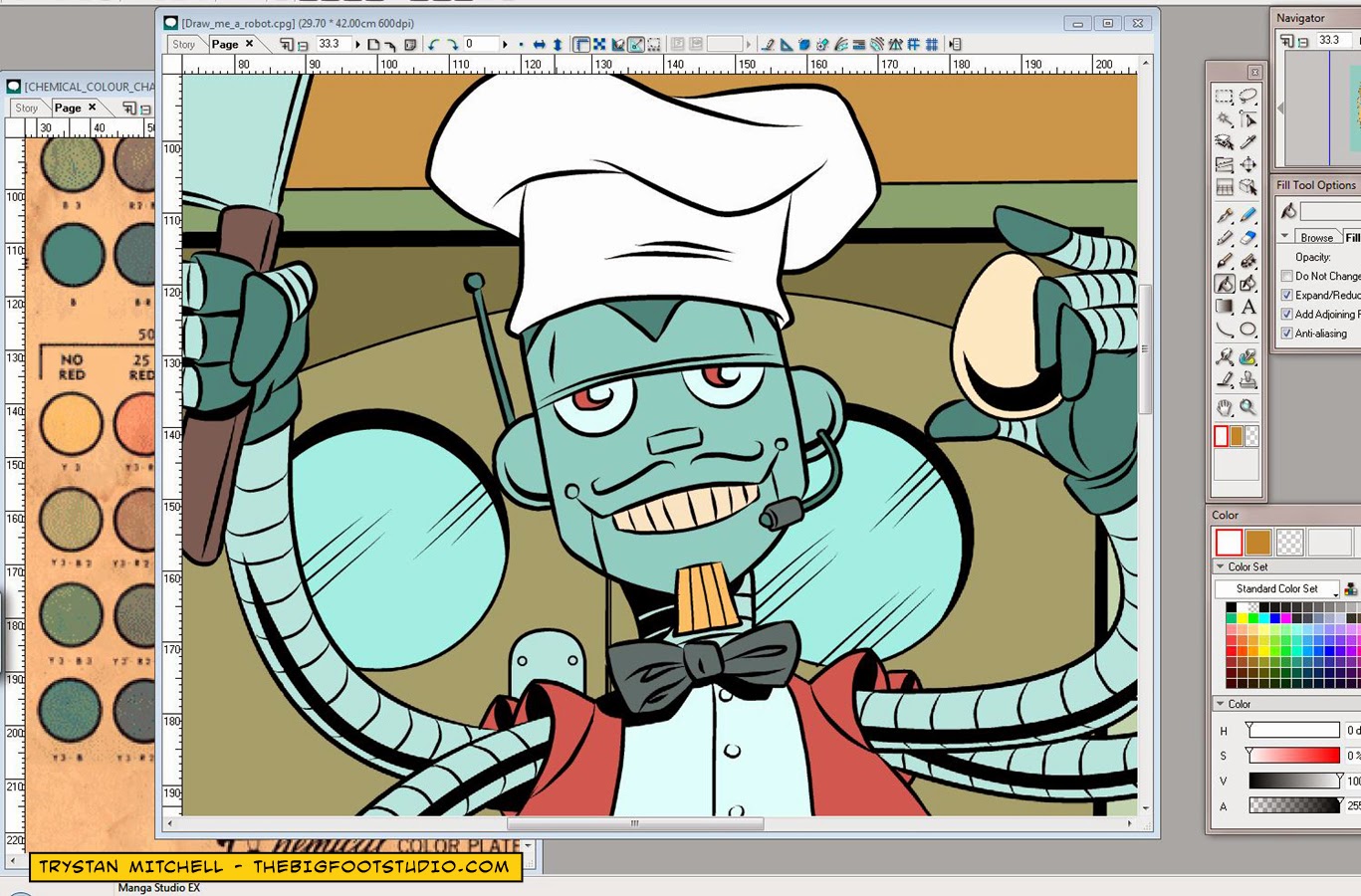Select the Gradient tool

tap(1225, 307)
